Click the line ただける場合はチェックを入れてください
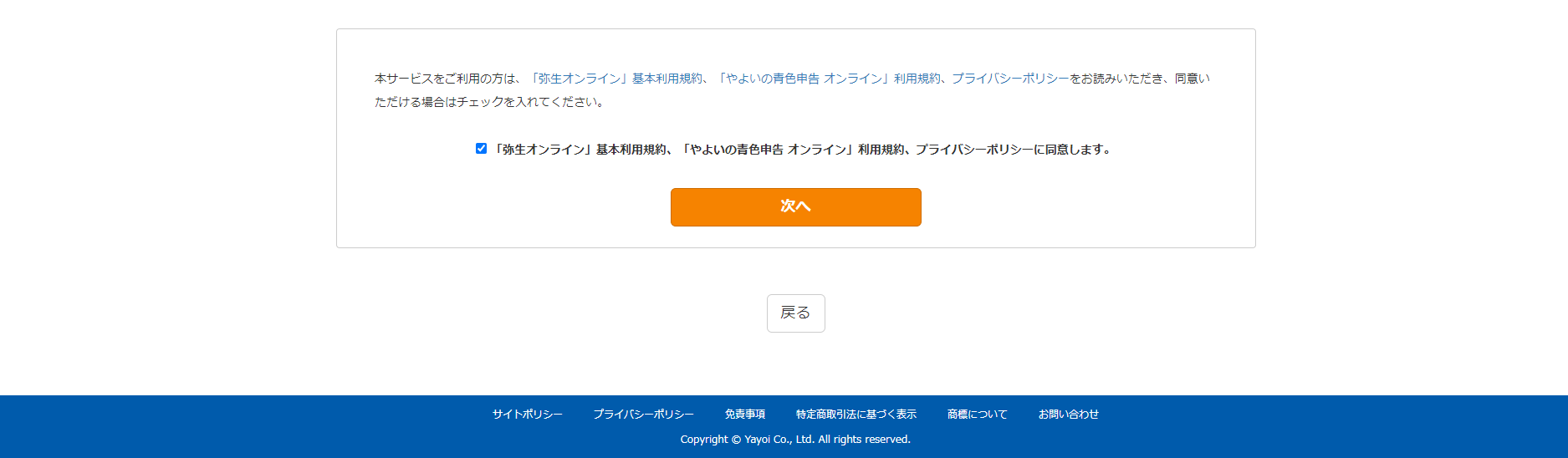 click(489, 102)
